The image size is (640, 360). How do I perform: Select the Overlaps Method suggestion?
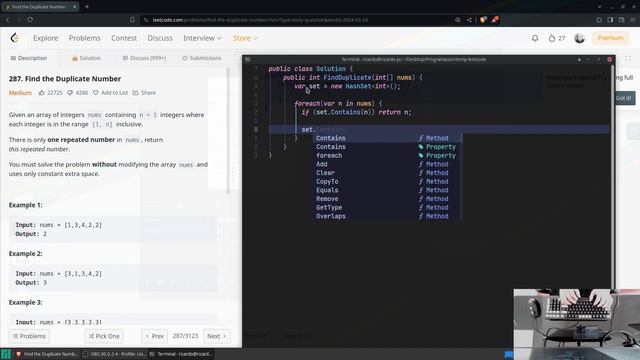tap(388, 216)
